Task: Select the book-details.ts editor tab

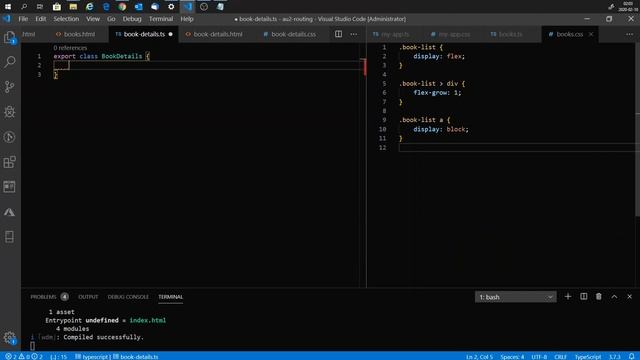Action: tap(144, 34)
